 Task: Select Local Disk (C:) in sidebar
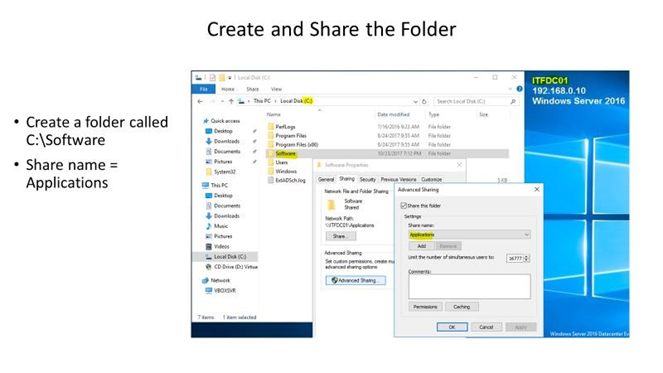[x=230, y=257]
